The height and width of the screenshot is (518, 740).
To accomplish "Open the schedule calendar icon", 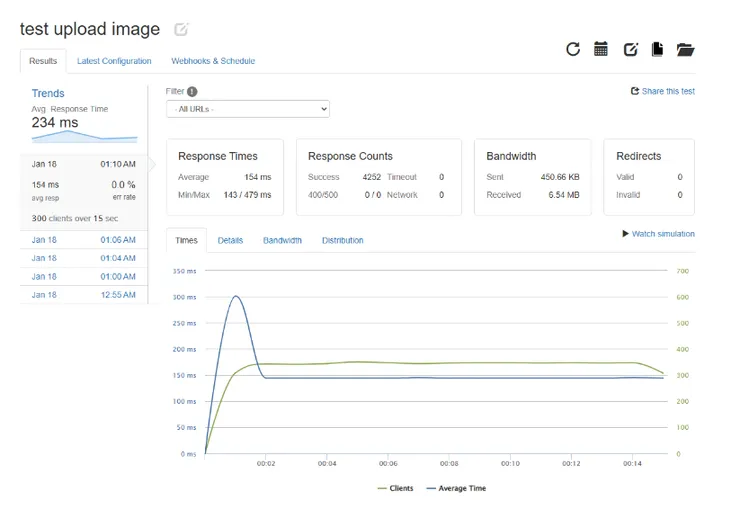I will [601, 49].
